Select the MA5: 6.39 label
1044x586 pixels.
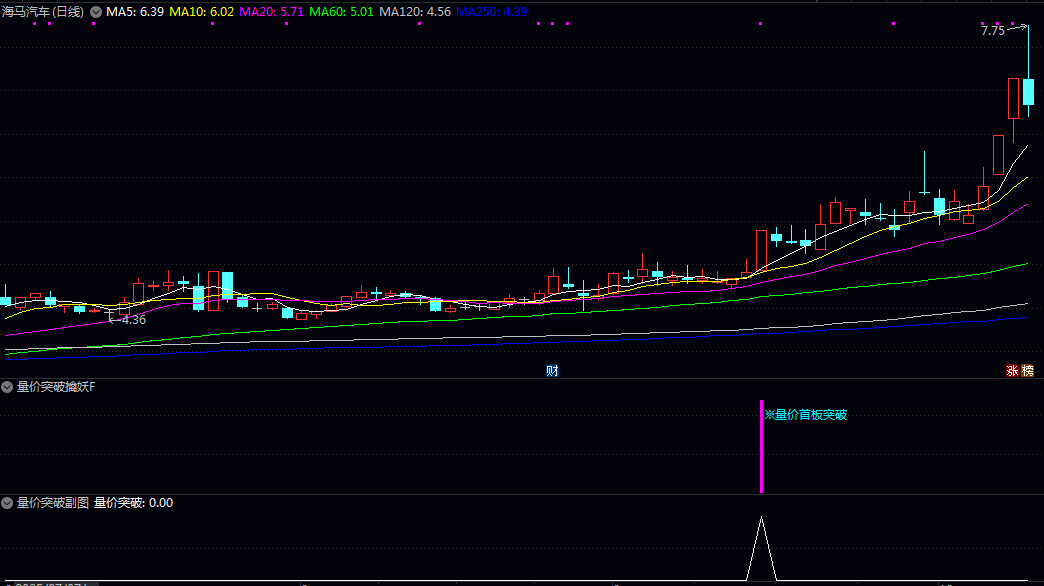coord(135,12)
